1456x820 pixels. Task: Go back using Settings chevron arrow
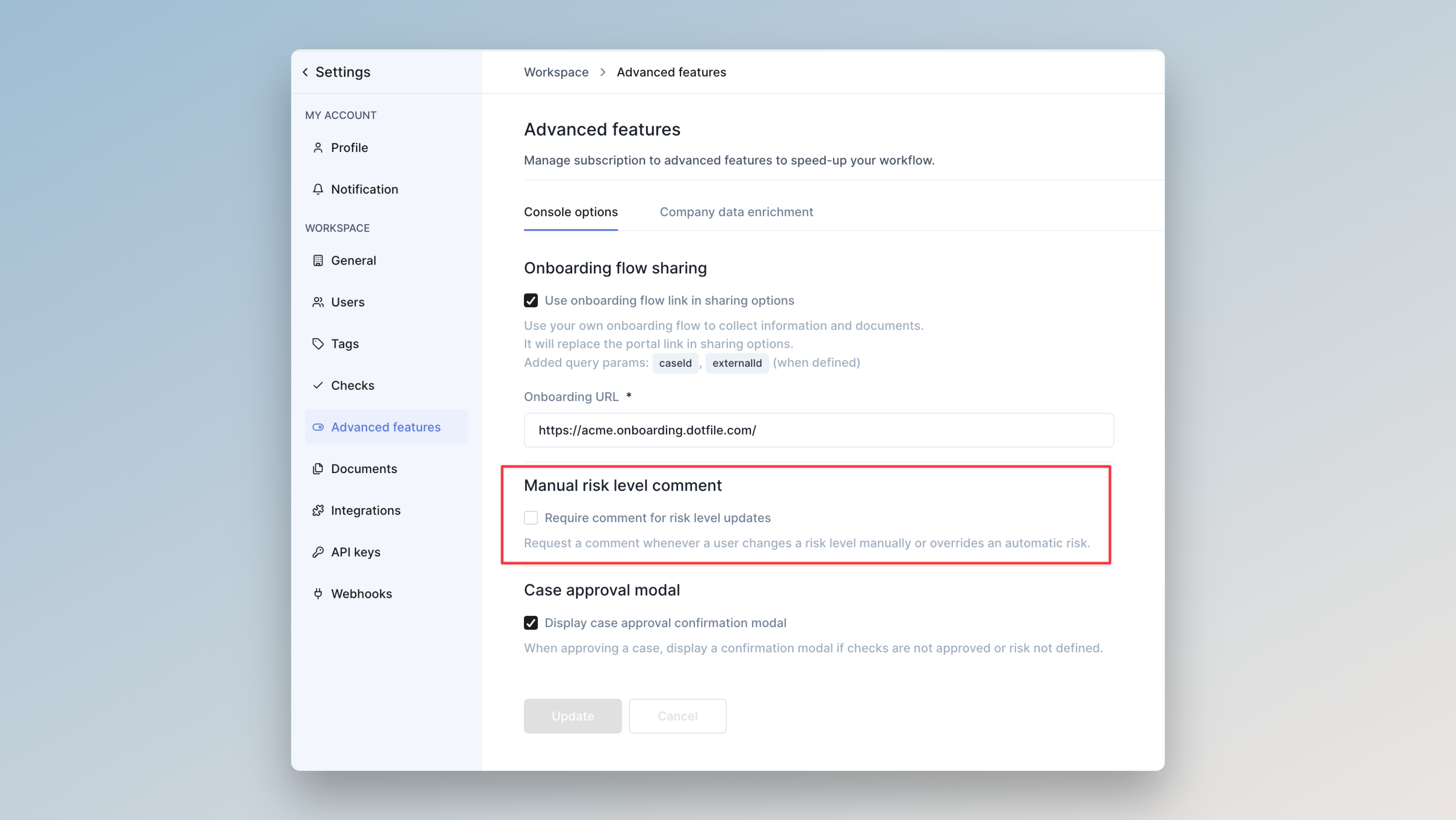coord(305,72)
